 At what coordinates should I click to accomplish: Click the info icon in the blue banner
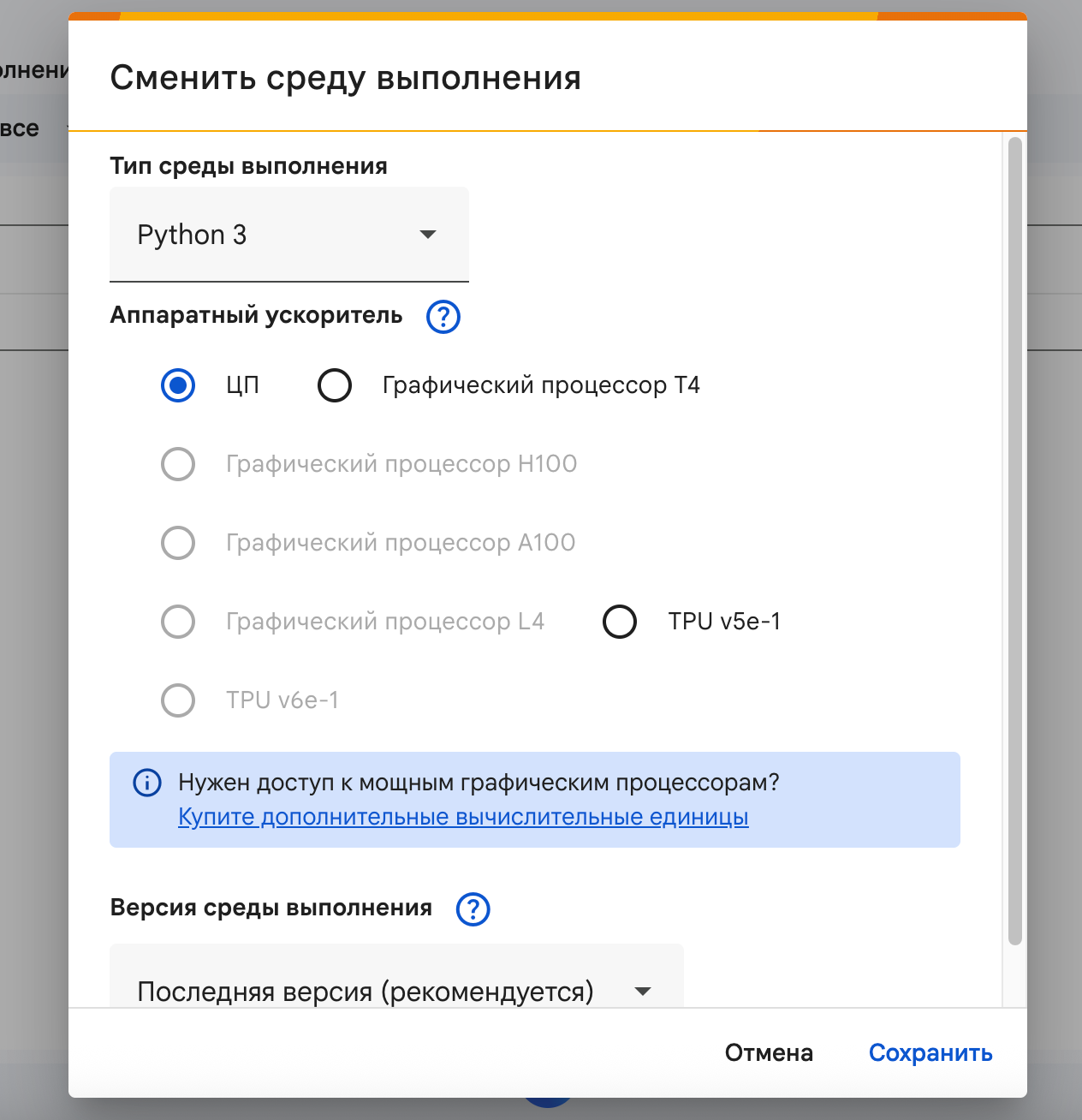pyautogui.click(x=146, y=783)
